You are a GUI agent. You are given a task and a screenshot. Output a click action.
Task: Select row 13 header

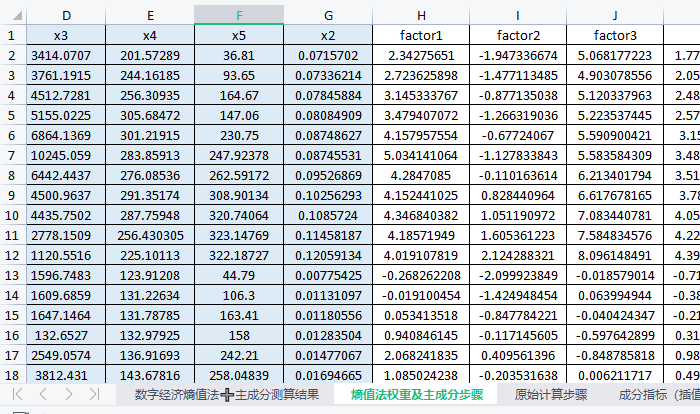point(12,276)
